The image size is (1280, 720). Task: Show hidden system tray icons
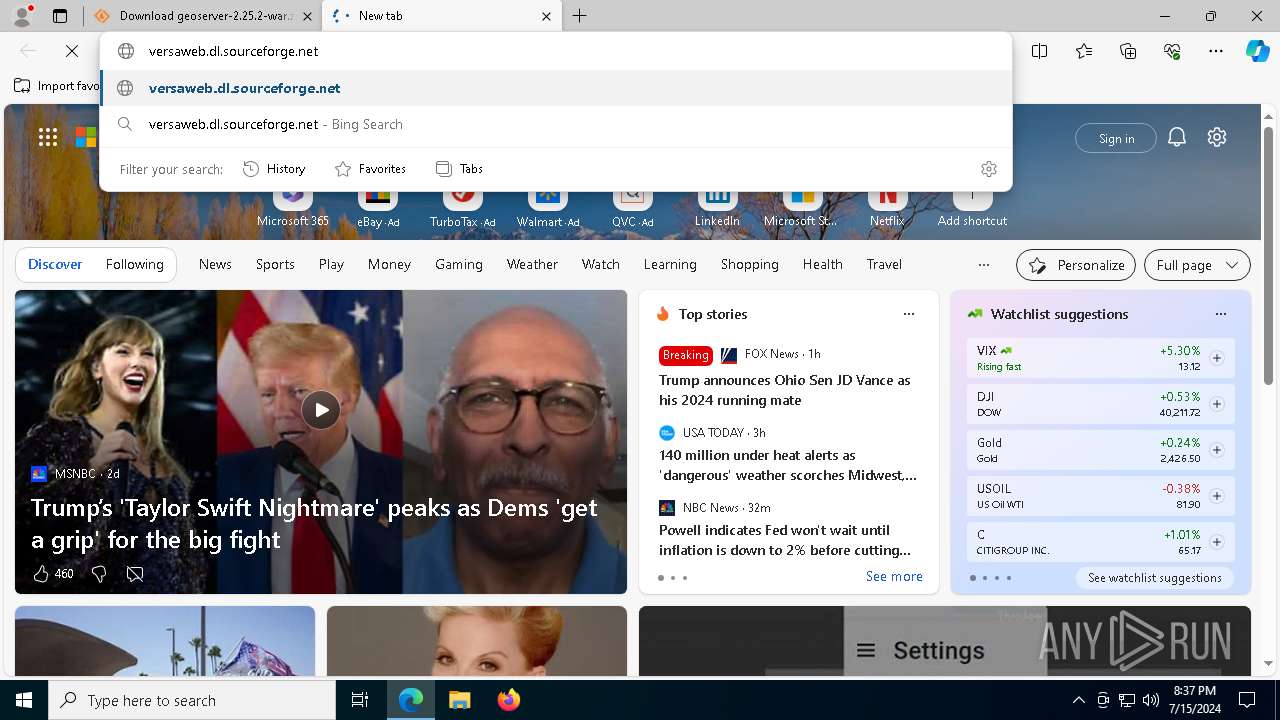click(1079, 700)
